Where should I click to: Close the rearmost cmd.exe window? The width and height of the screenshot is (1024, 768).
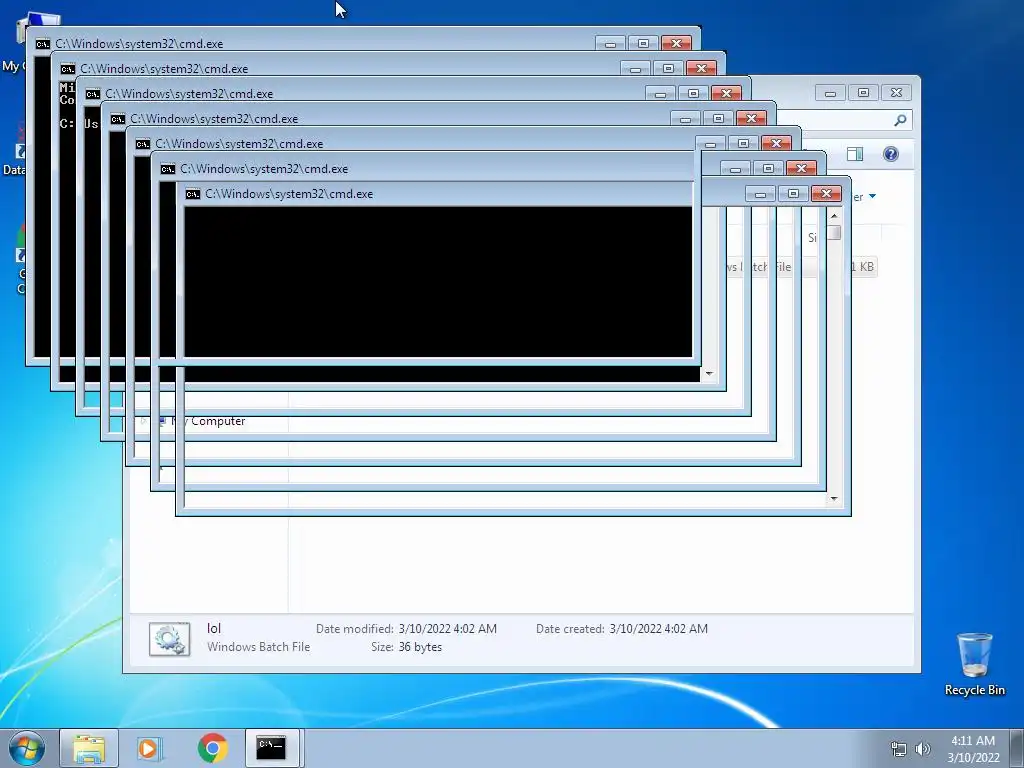click(676, 43)
